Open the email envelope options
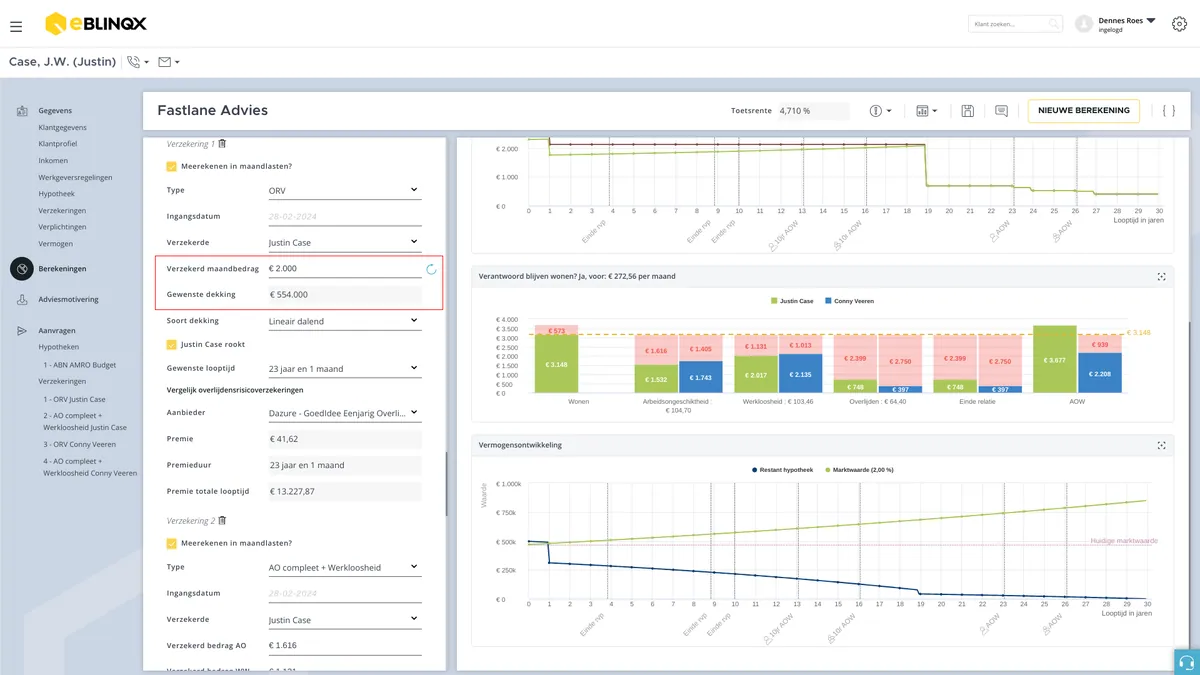Viewport: 1200px width, 675px height. click(169, 62)
